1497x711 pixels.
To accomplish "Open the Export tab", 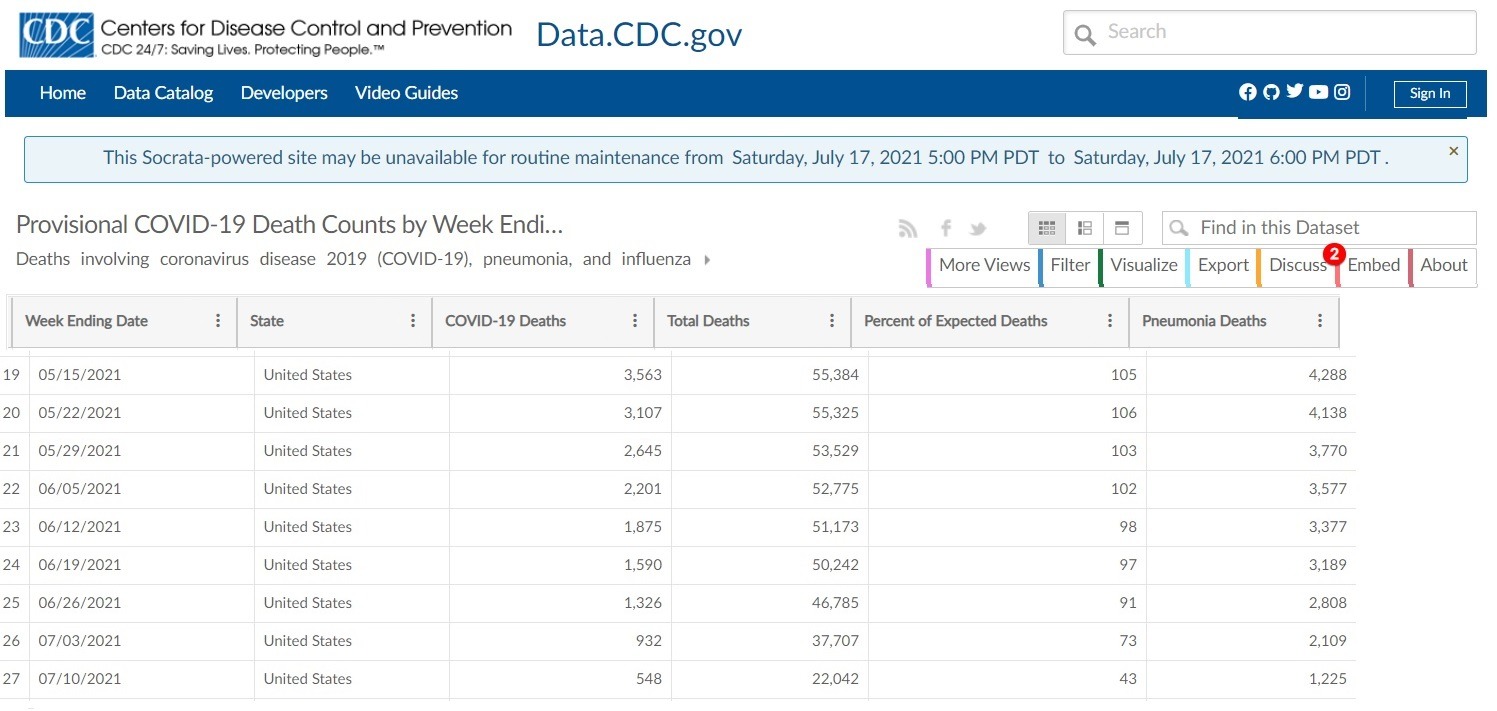I will click(x=1223, y=265).
